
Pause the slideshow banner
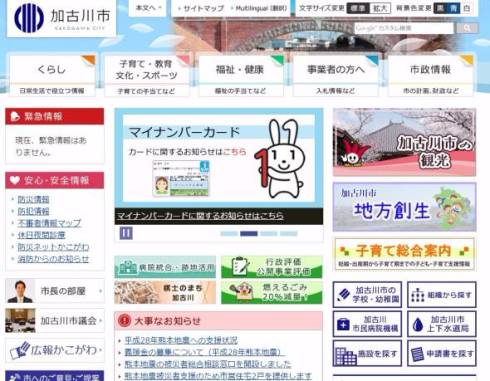(126, 233)
